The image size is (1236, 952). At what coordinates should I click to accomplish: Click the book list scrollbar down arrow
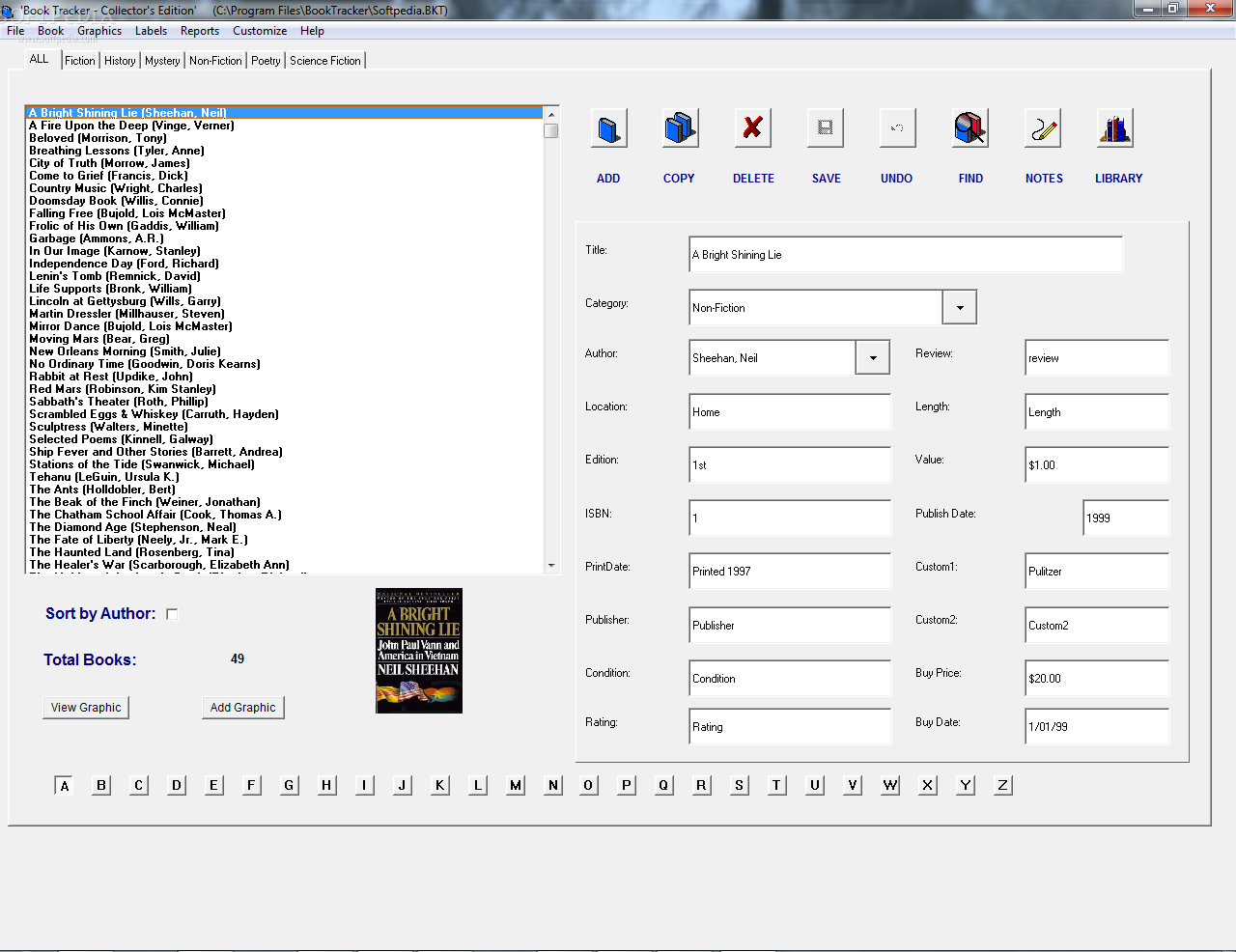point(551,566)
